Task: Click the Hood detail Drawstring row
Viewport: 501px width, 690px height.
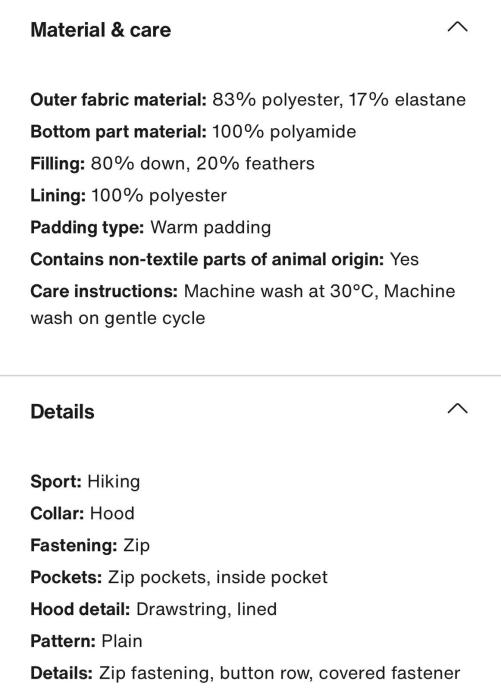Action: pos(154,609)
